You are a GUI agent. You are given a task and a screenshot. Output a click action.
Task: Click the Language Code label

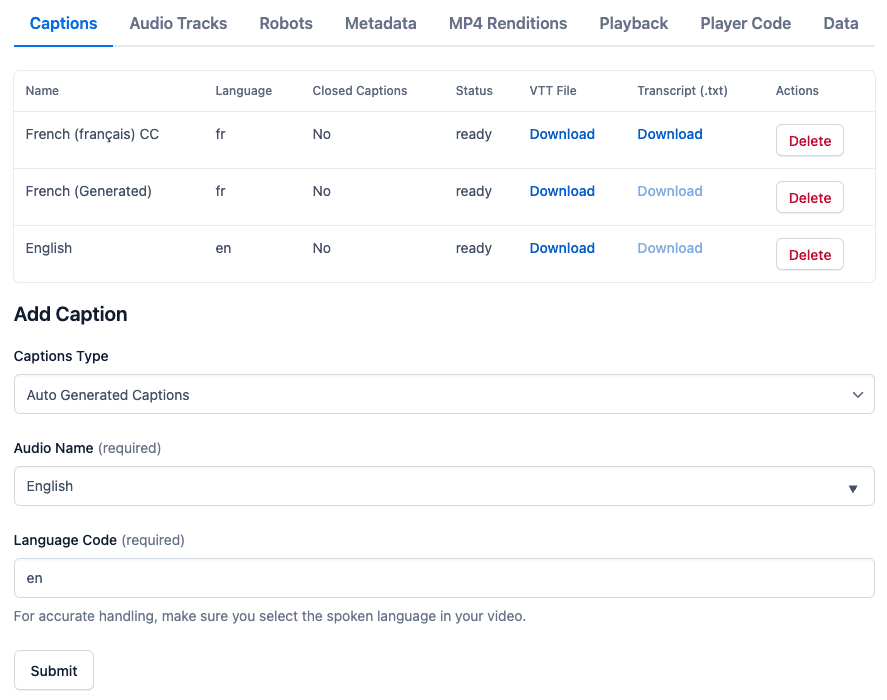tap(65, 540)
